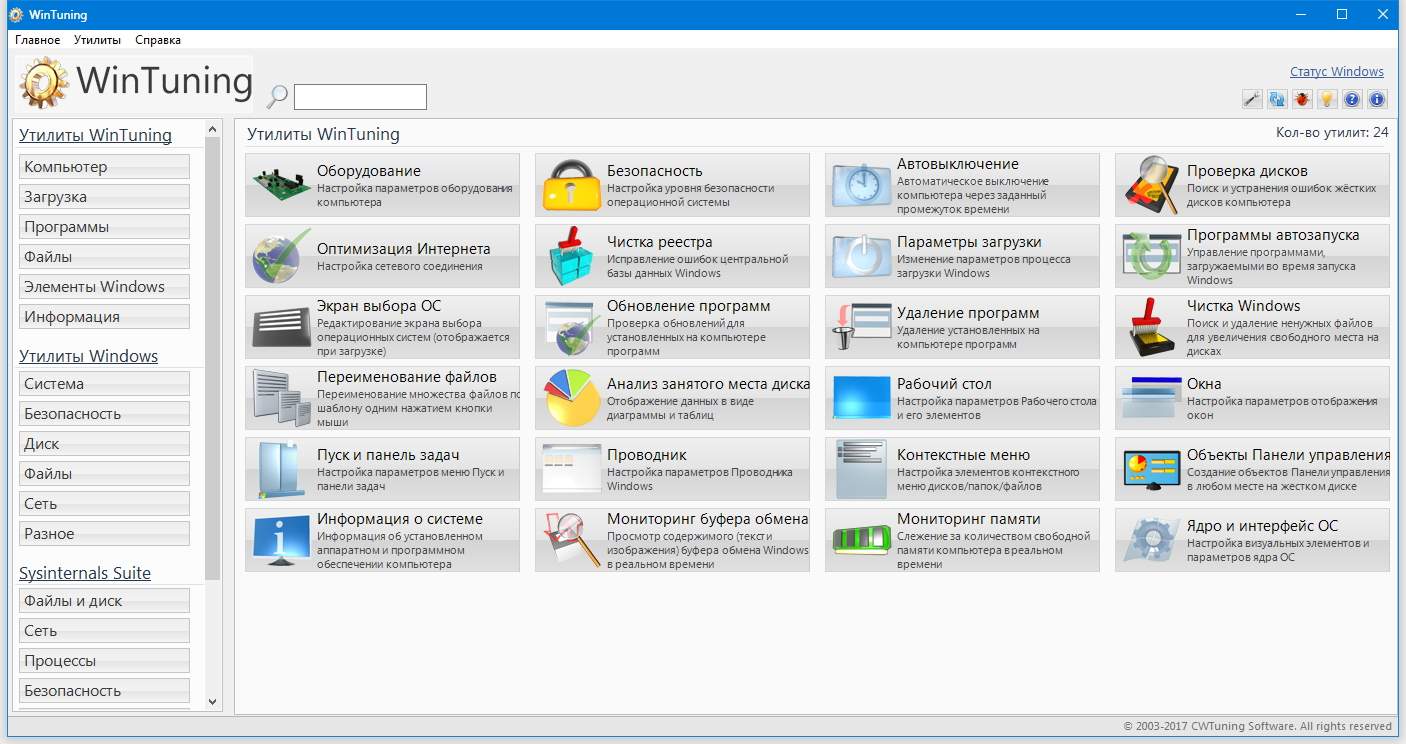1406x744 pixels.
Task: Open the Главное menu
Action: pyautogui.click(x=37, y=40)
